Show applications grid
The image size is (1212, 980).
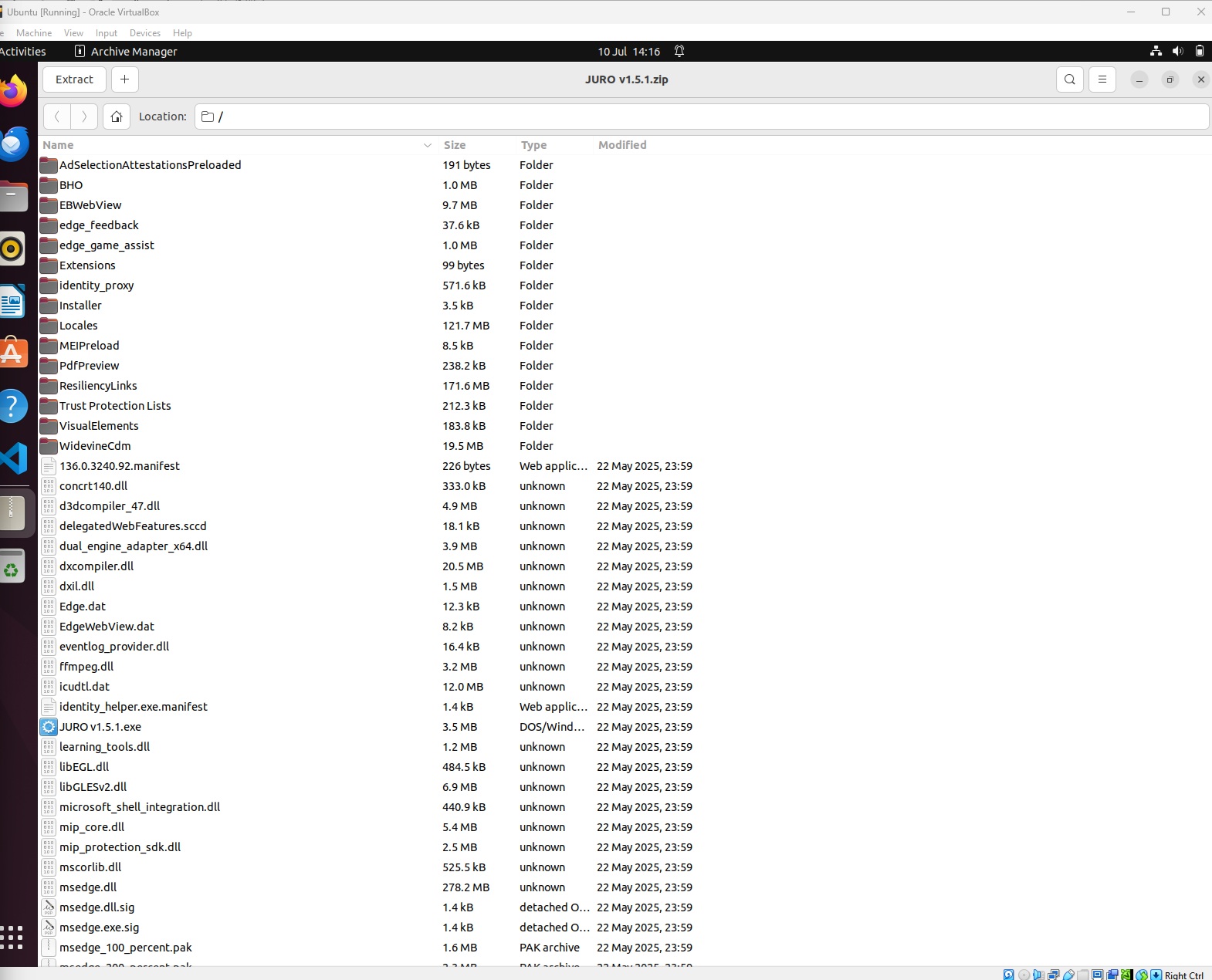[12, 937]
